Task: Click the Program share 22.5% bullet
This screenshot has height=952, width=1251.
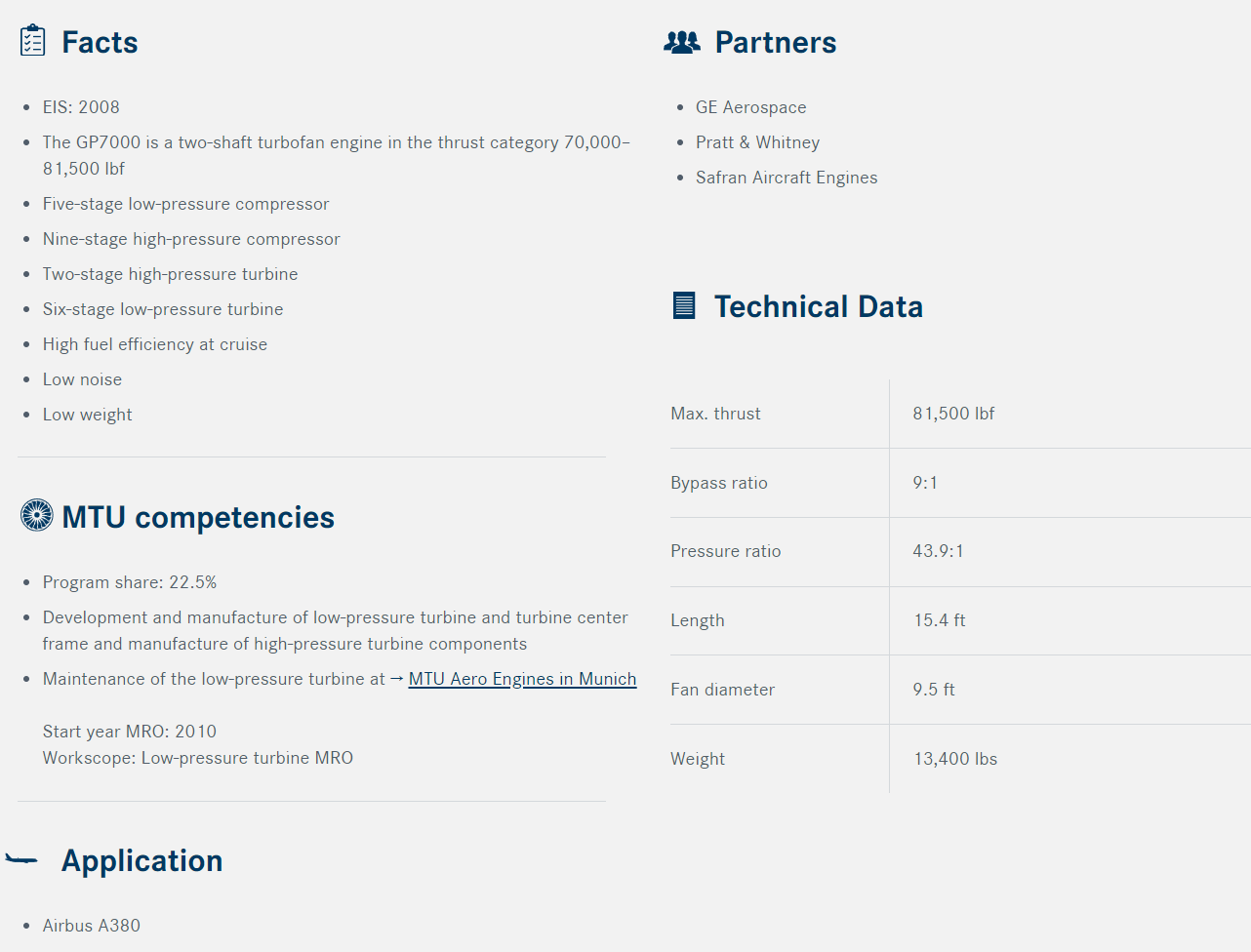Action: (x=130, y=582)
